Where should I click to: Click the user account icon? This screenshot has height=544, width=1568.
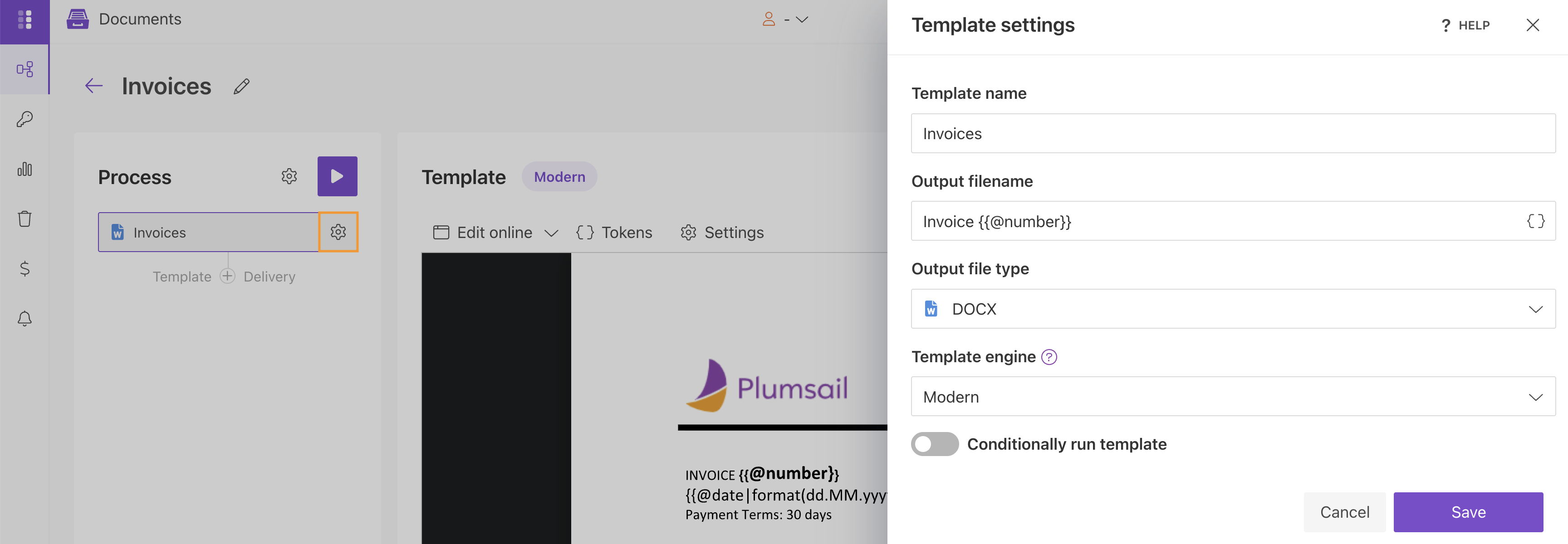point(769,19)
